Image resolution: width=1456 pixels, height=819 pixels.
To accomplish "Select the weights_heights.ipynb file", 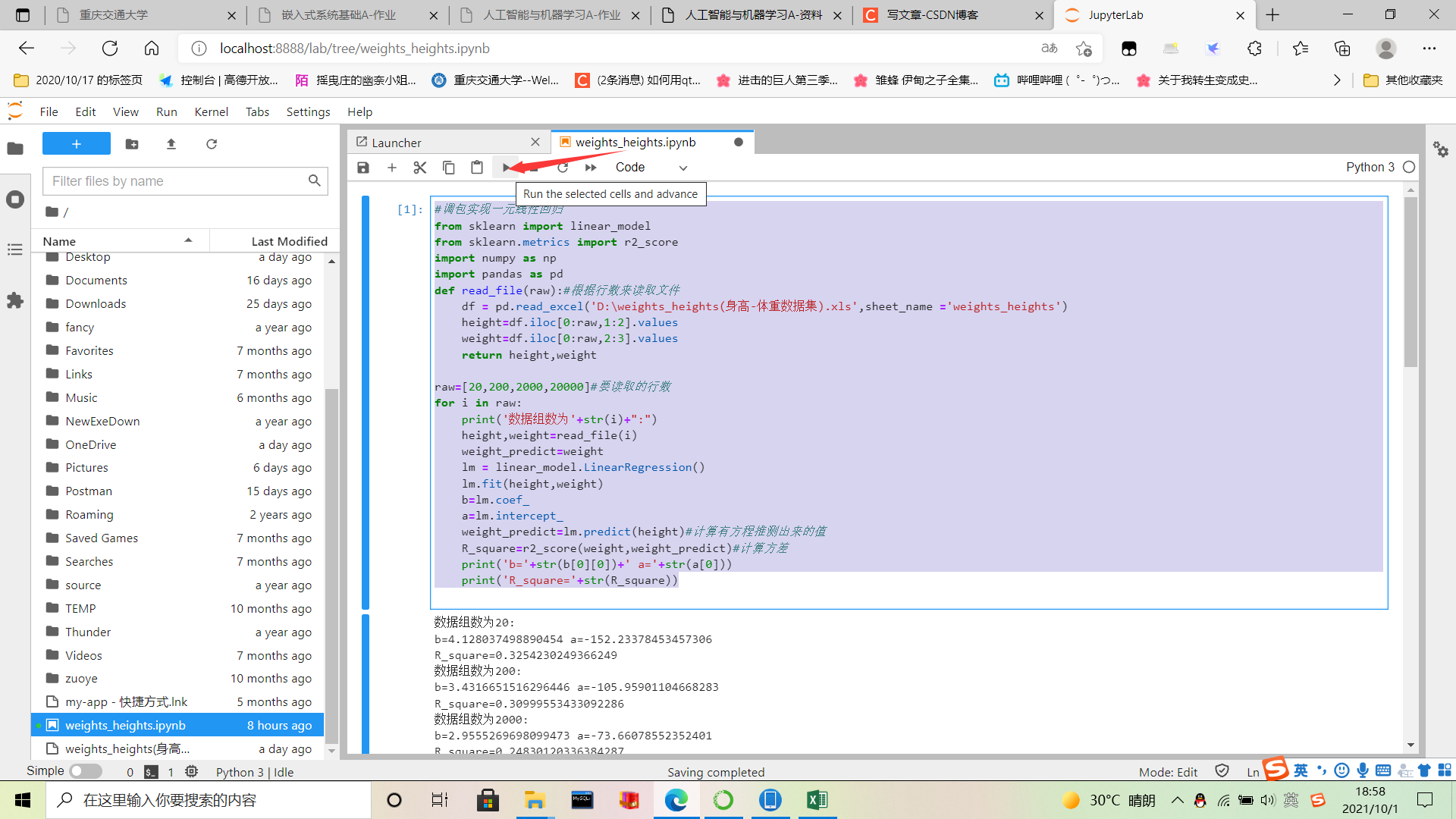I will pos(177,726).
